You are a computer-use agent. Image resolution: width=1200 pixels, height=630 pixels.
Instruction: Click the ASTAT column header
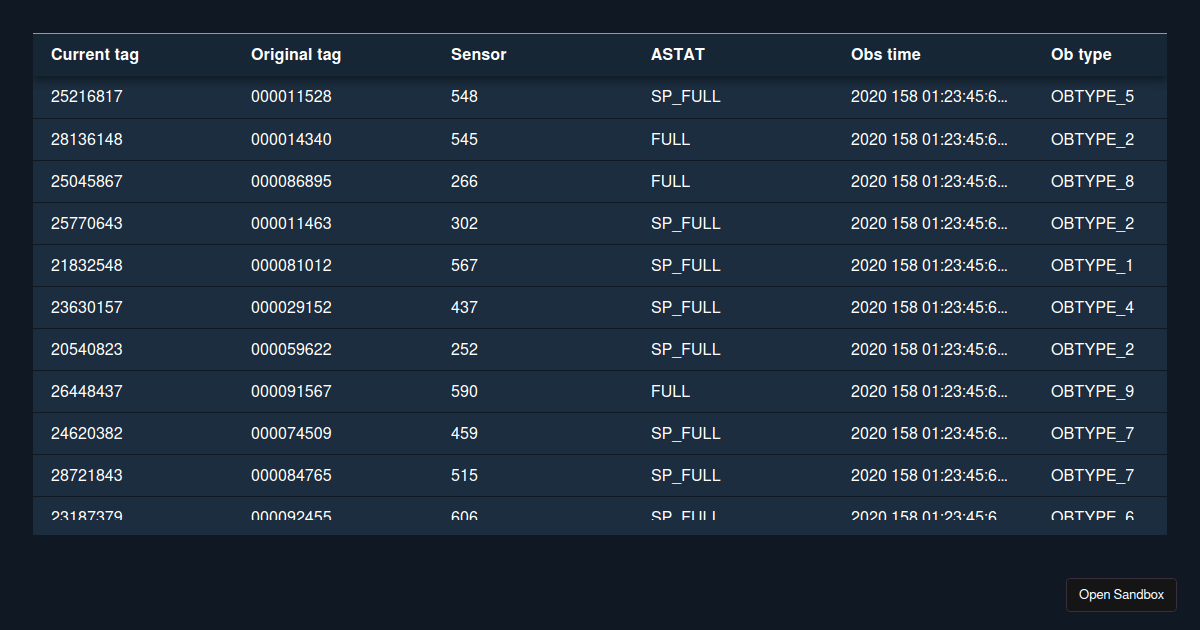(x=671, y=55)
